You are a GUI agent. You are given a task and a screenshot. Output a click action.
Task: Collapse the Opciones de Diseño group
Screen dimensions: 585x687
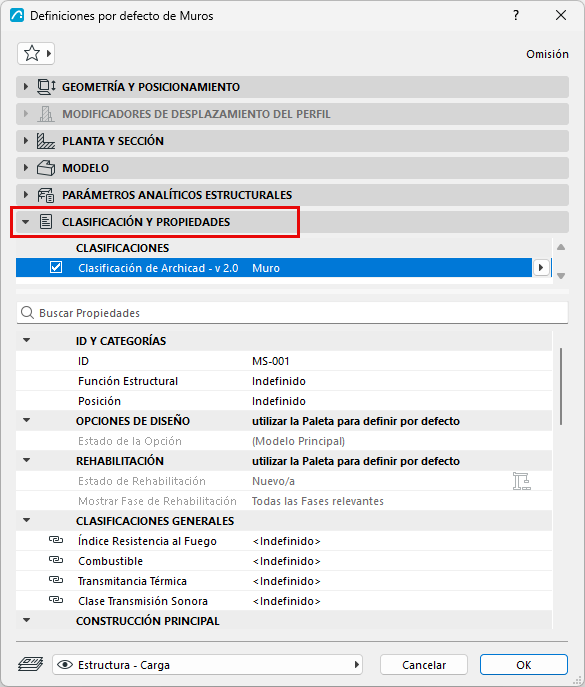[27, 421]
